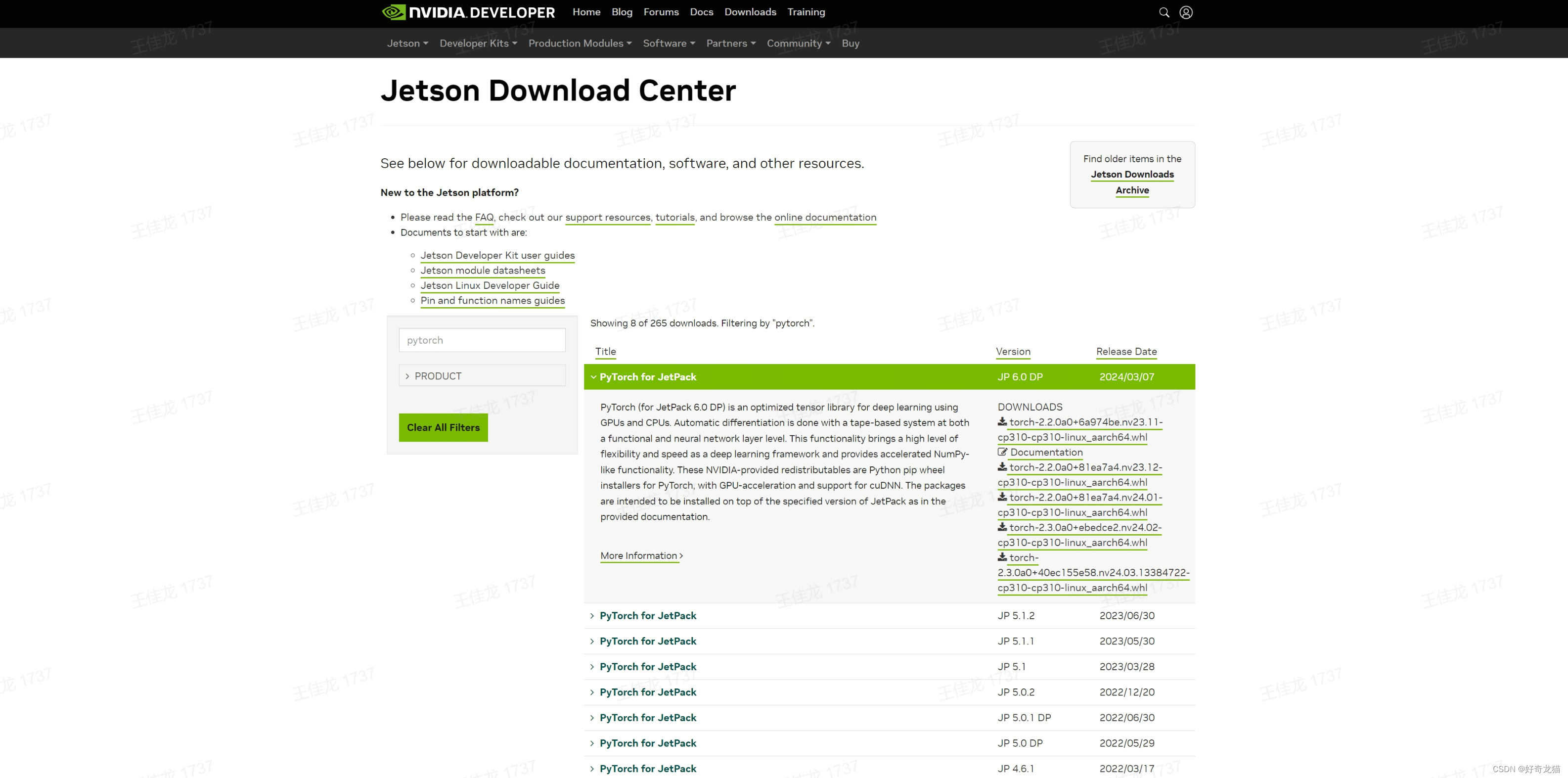Download torch-2.2.0a0+6a974be.nv23.11 wheel file

point(1079,429)
